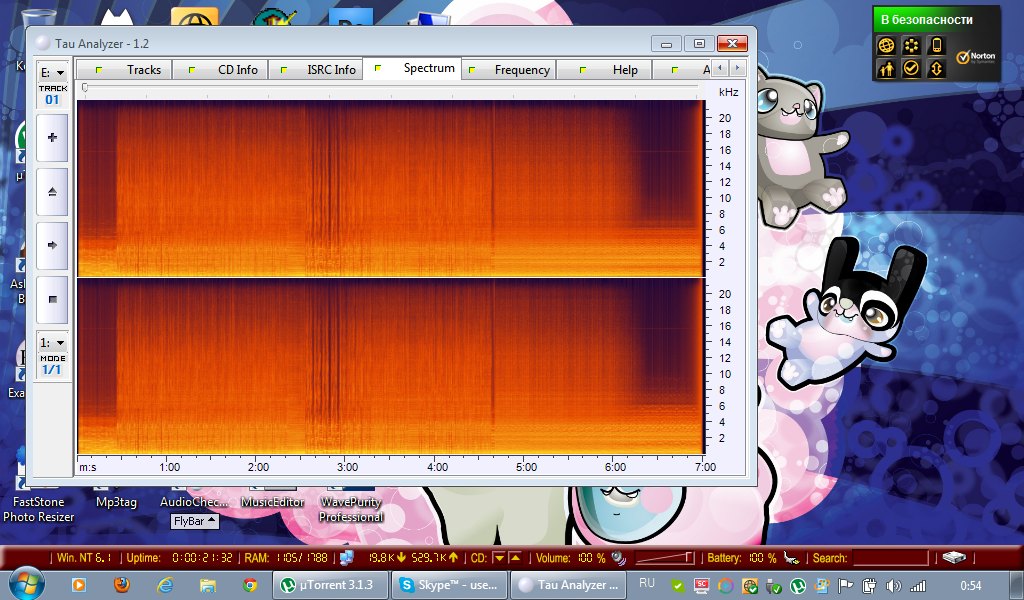Viewport: 1024px width, 600px height.
Task: Eject the CD using the eject button
Action: pos(52,191)
